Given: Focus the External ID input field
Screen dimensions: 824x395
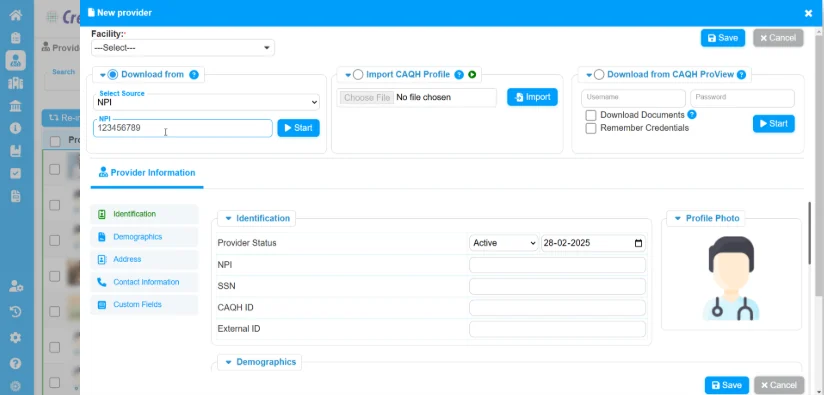Looking at the screenshot, I should click(x=557, y=329).
